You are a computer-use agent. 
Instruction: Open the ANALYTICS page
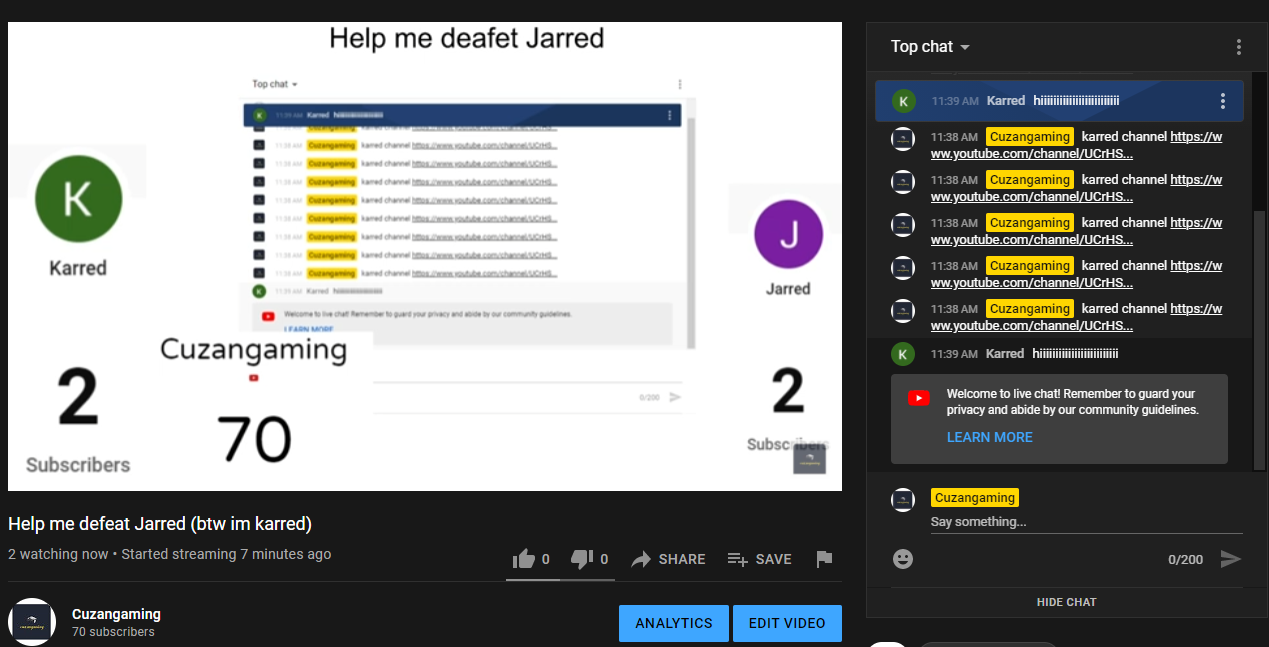(x=674, y=623)
